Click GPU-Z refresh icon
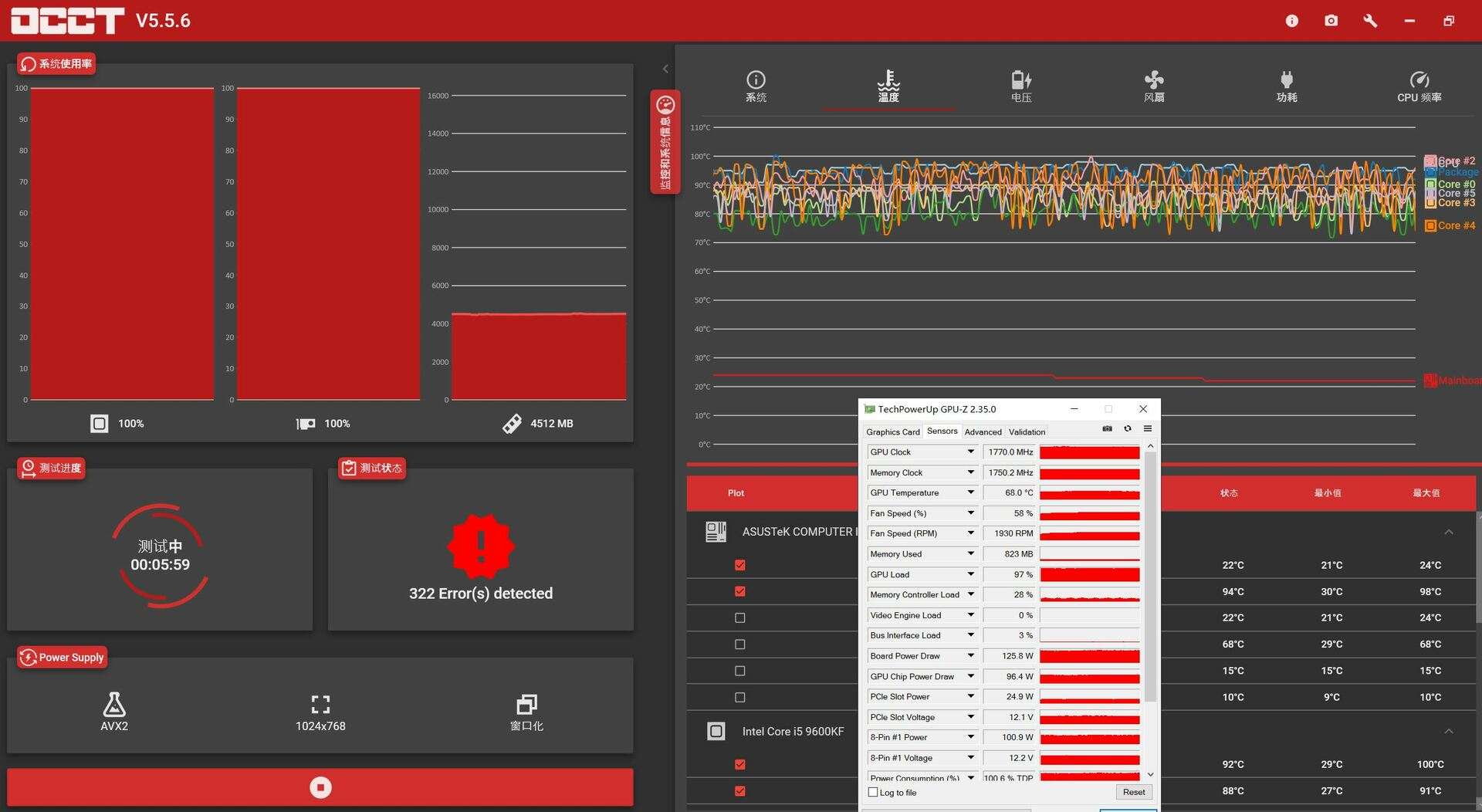The image size is (1482, 812). click(1128, 429)
